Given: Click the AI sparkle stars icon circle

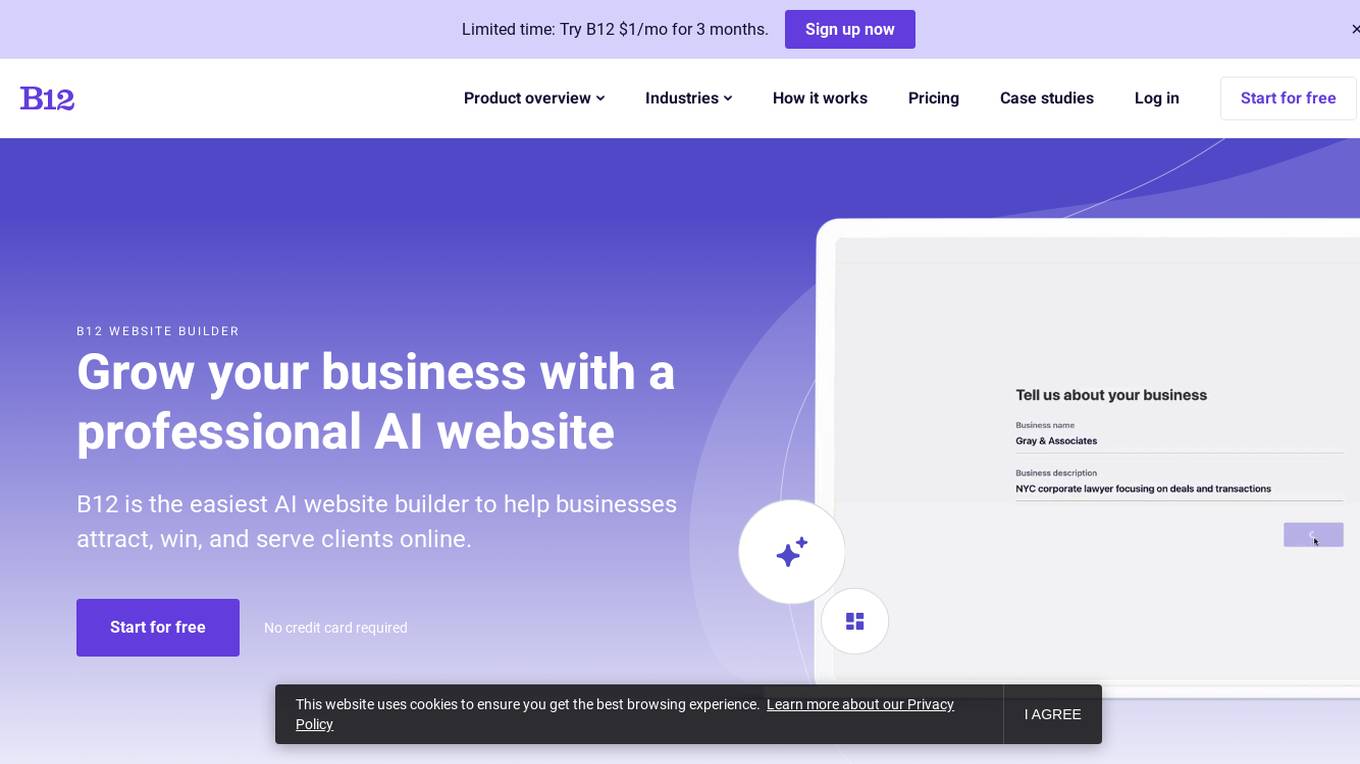Looking at the screenshot, I should point(792,552).
